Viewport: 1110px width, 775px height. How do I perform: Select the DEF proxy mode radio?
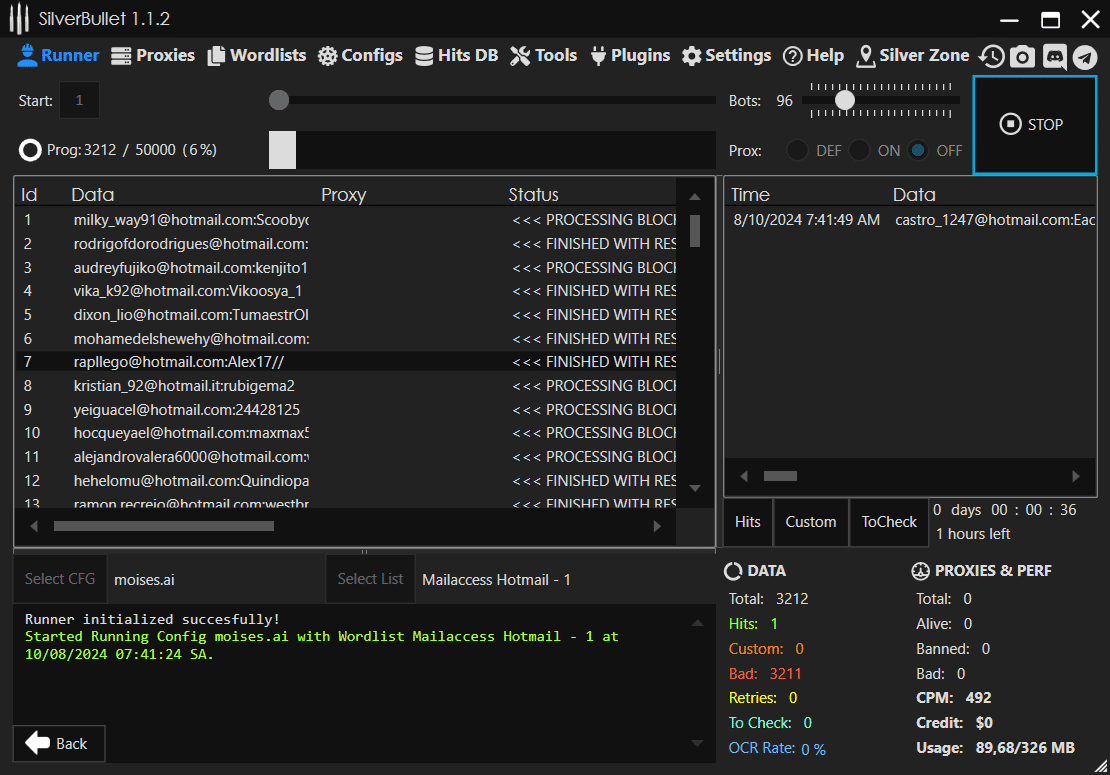coord(797,150)
